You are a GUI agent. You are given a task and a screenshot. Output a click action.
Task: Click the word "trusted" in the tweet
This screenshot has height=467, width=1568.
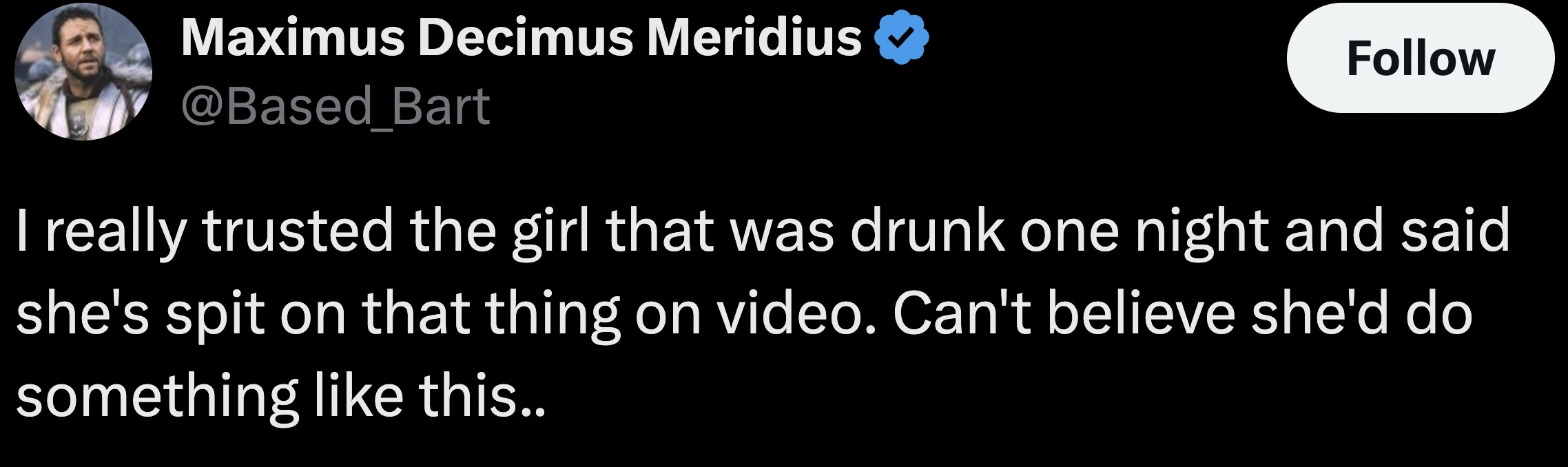coord(298,231)
